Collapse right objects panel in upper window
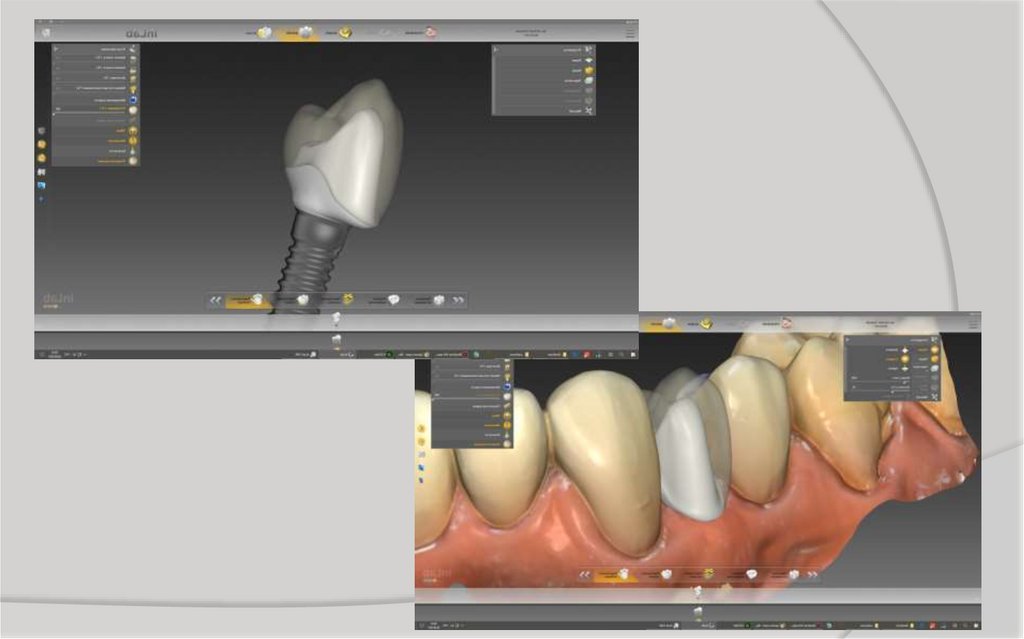 [x=496, y=49]
